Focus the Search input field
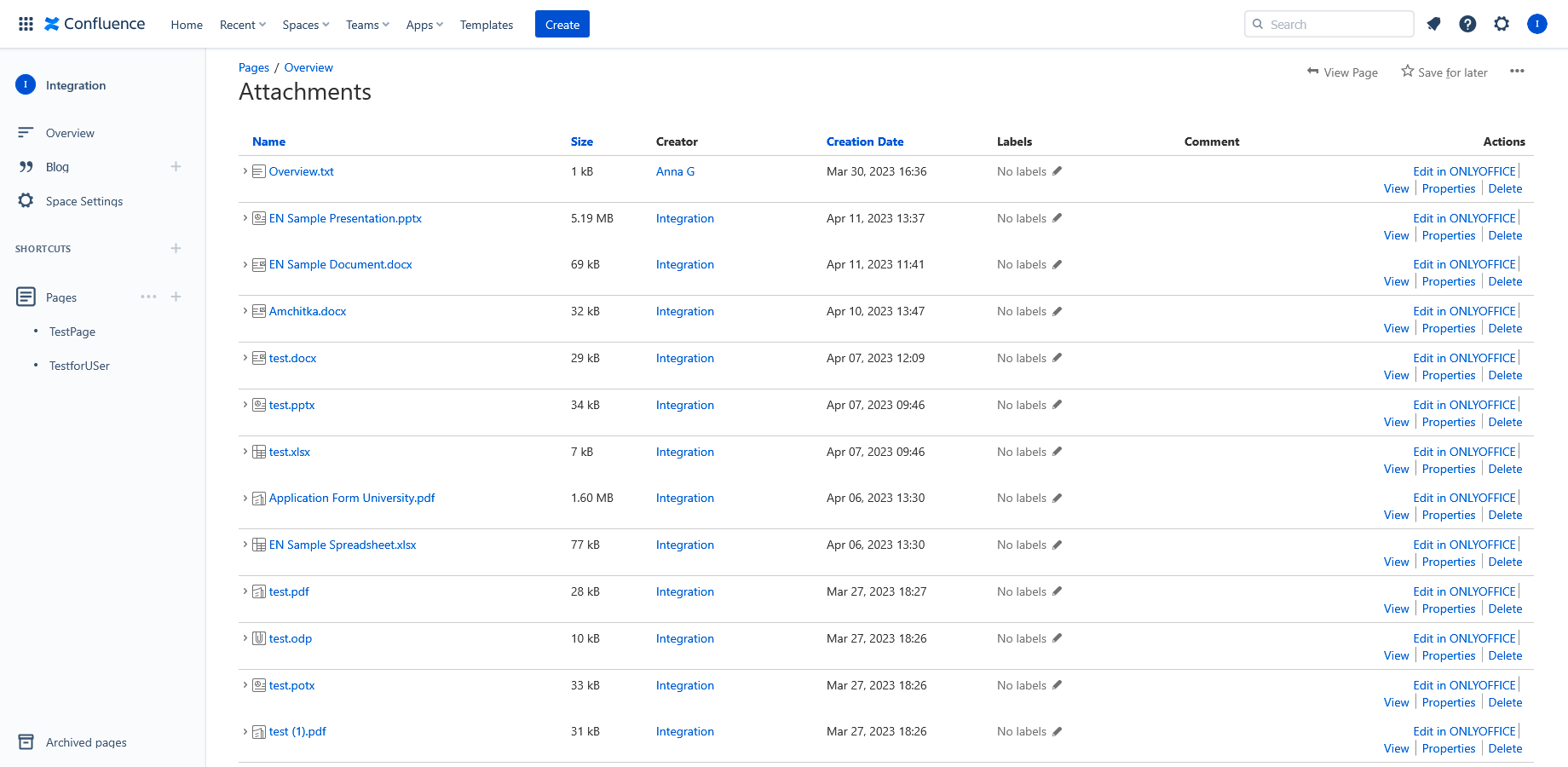Viewport: 1568px width, 767px height. 1329,24
